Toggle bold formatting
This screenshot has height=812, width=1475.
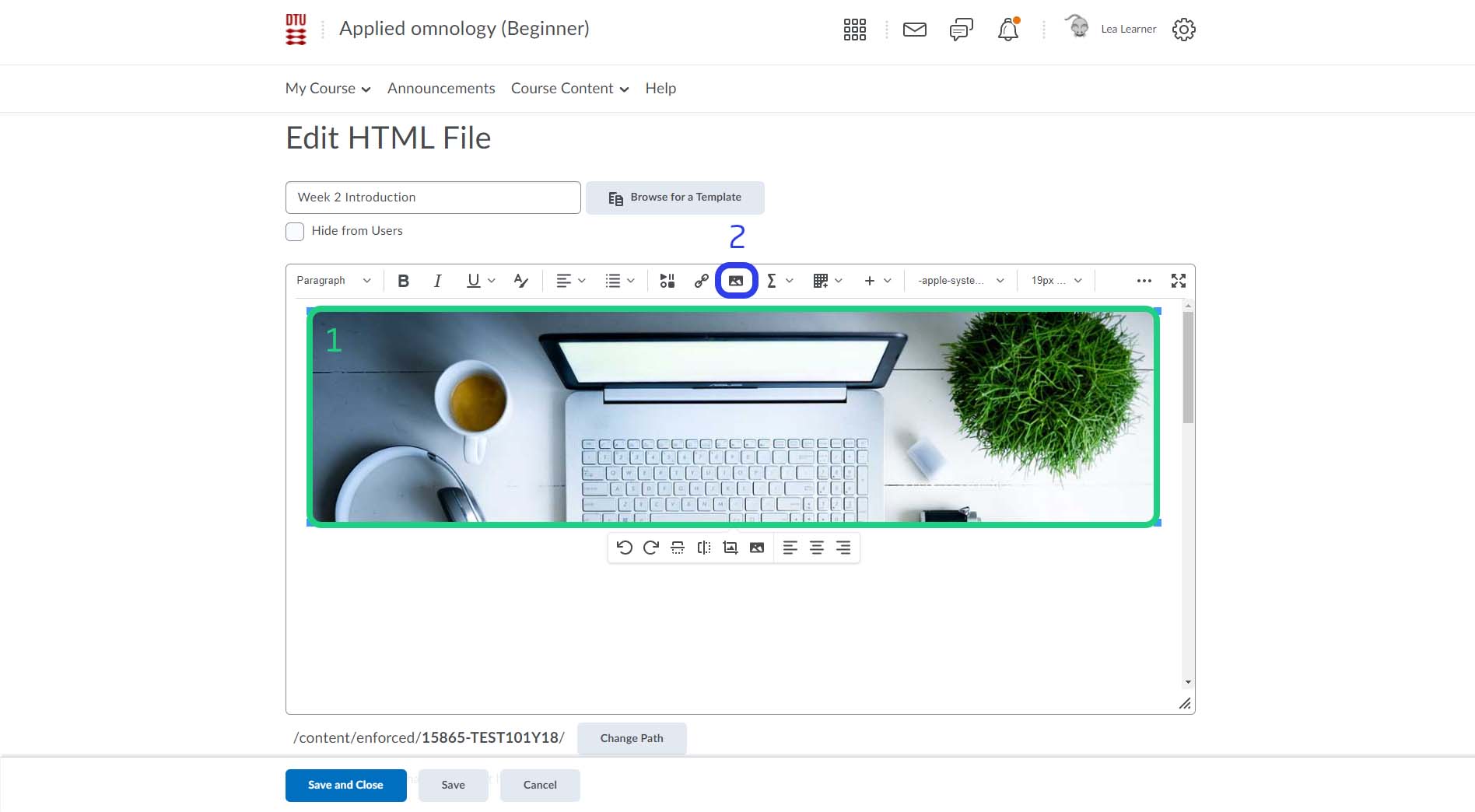pos(403,281)
